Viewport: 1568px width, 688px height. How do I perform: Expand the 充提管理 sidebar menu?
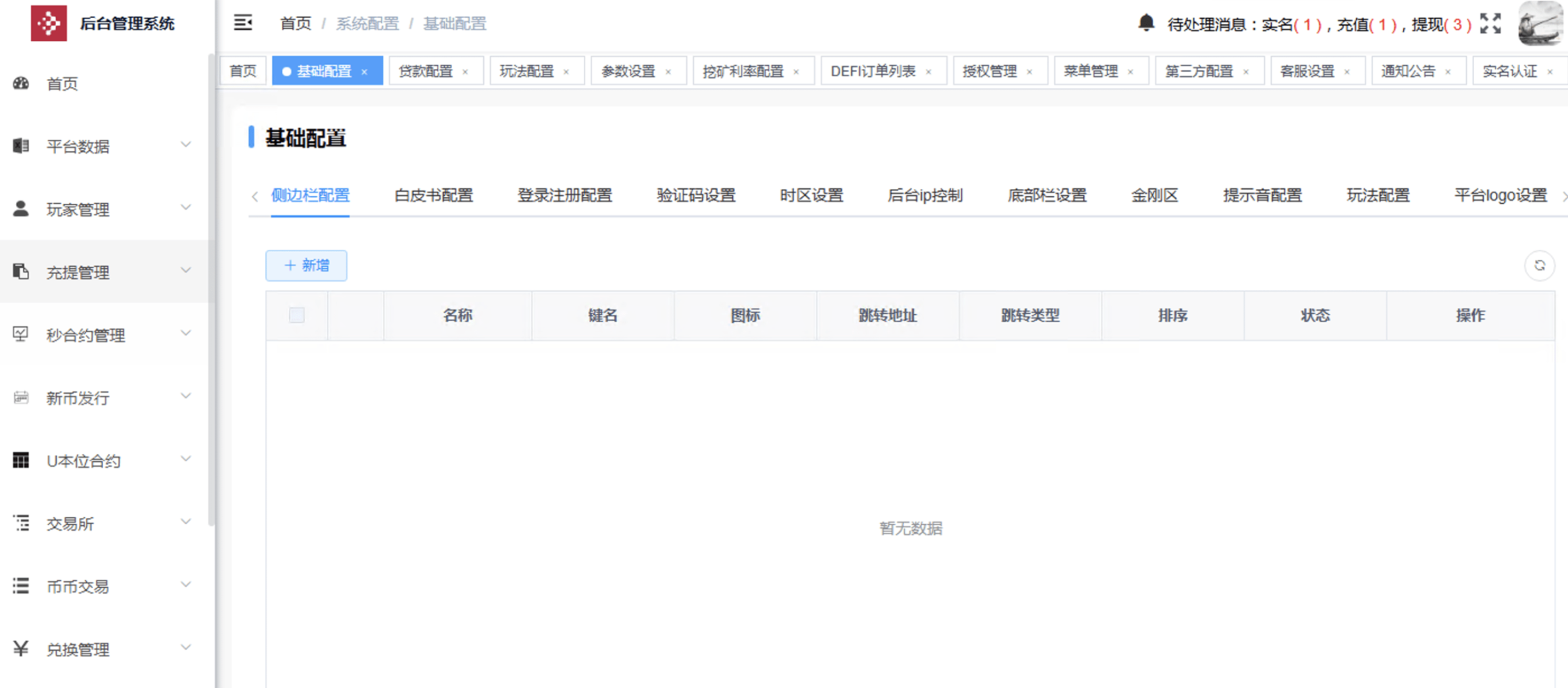186,271
